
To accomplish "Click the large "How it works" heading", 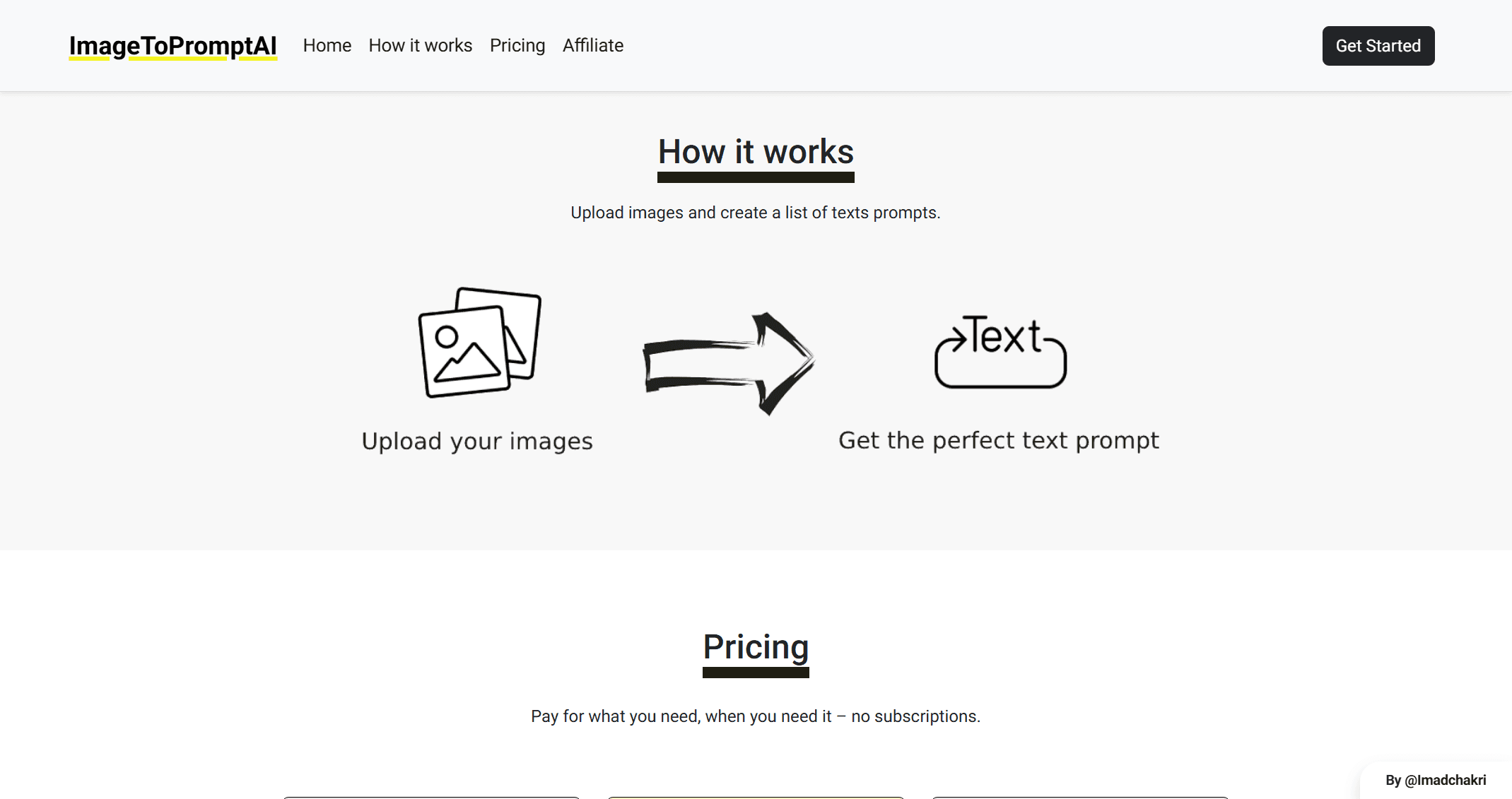I will (756, 152).
